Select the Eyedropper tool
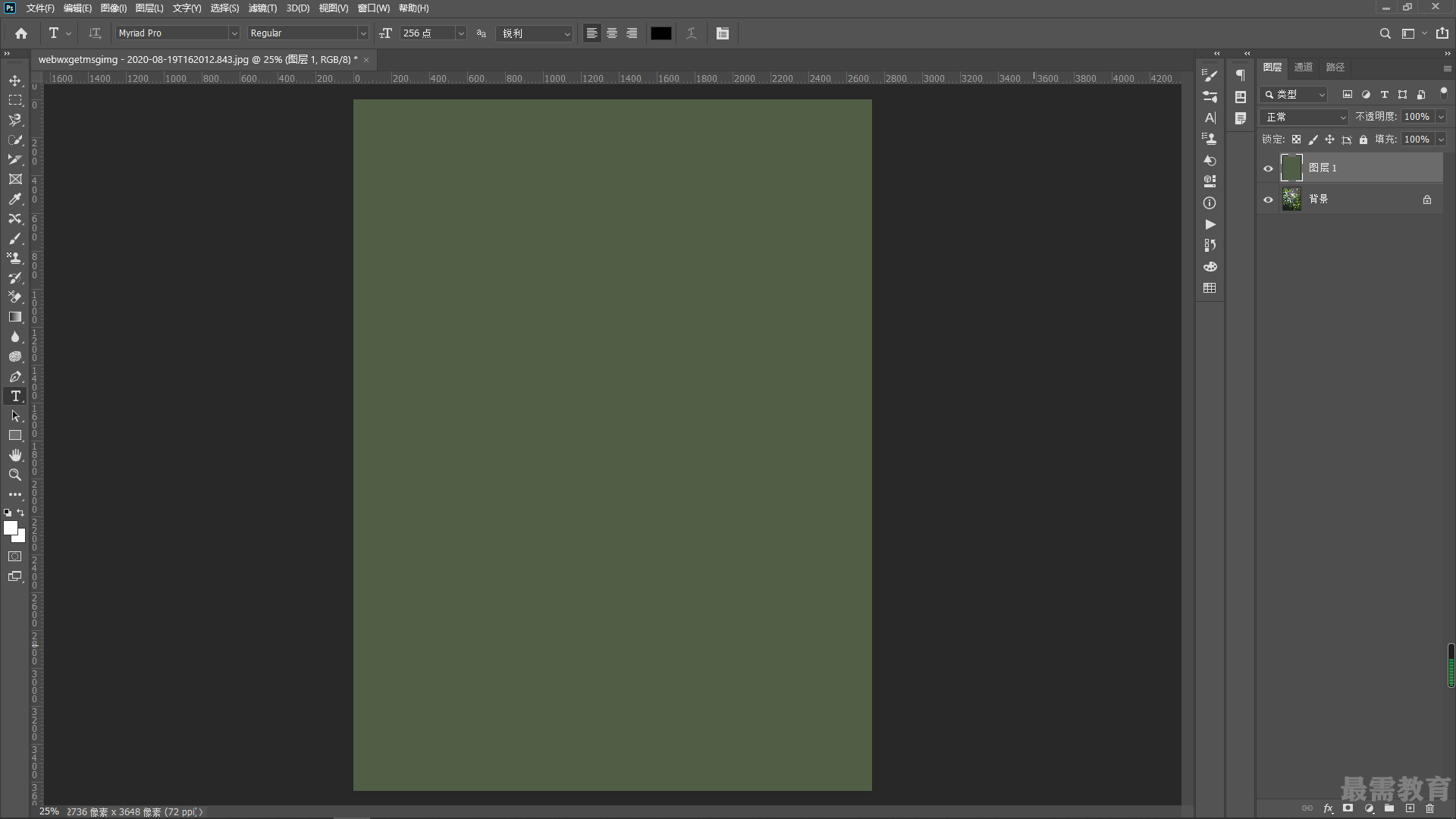This screenshot has width=1456, height=819. pos(15,199)
